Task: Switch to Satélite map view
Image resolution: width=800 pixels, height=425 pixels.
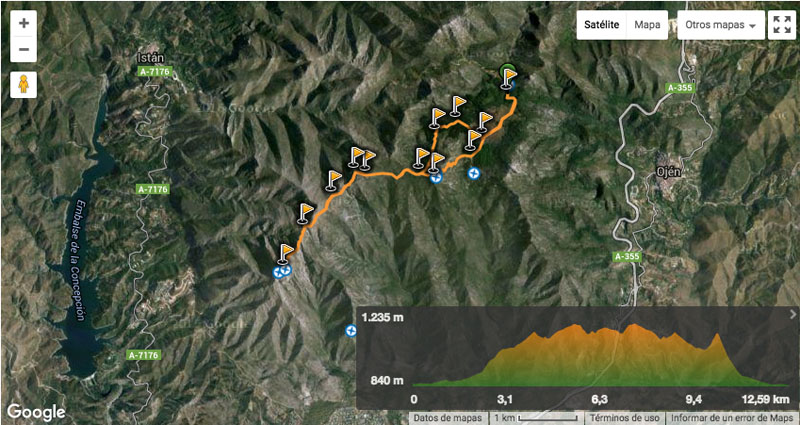Action: (x=602, y=24)
